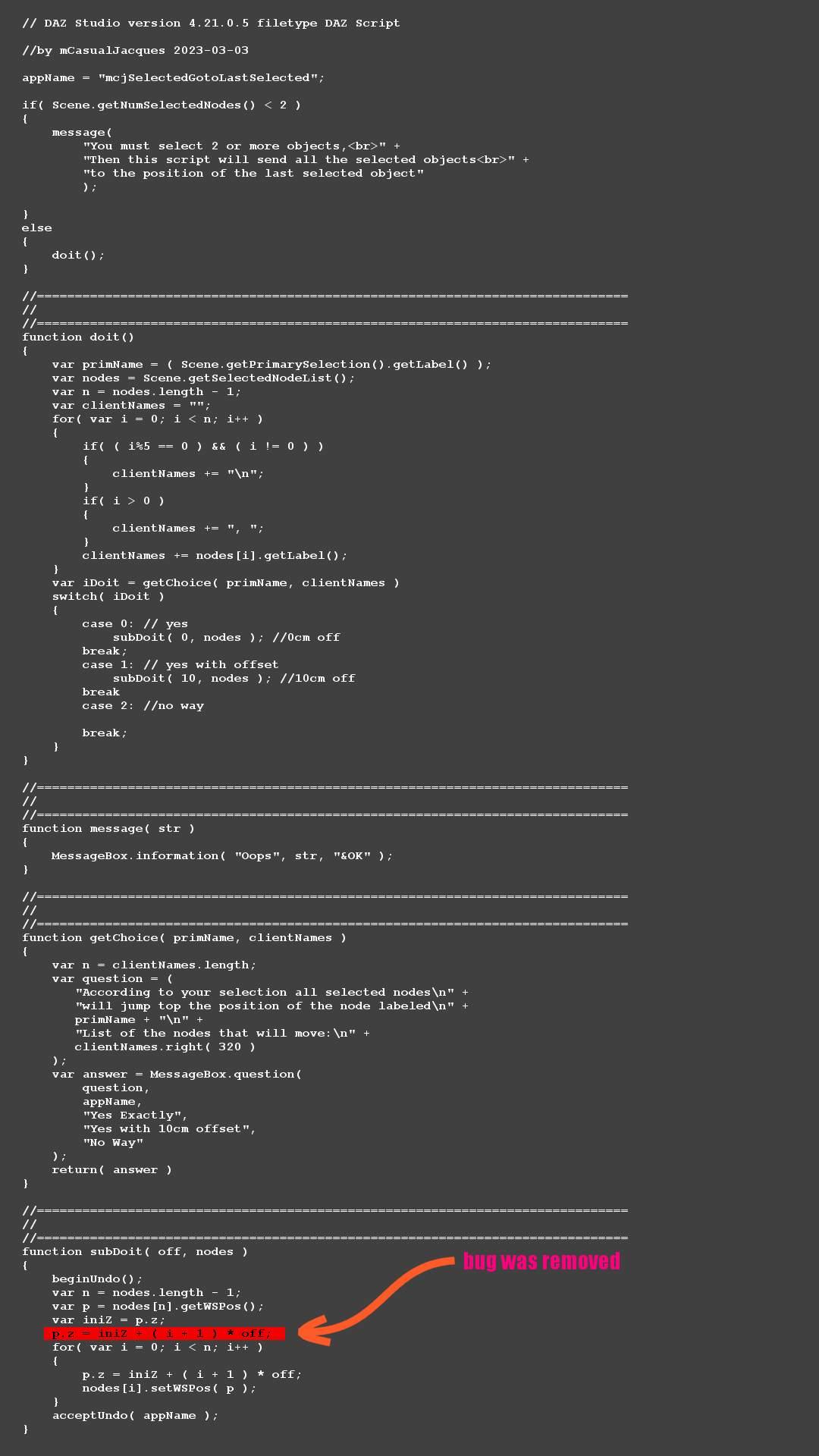
Task: Click the acceptUndo( appName ) line
Action: point(135,1415)
